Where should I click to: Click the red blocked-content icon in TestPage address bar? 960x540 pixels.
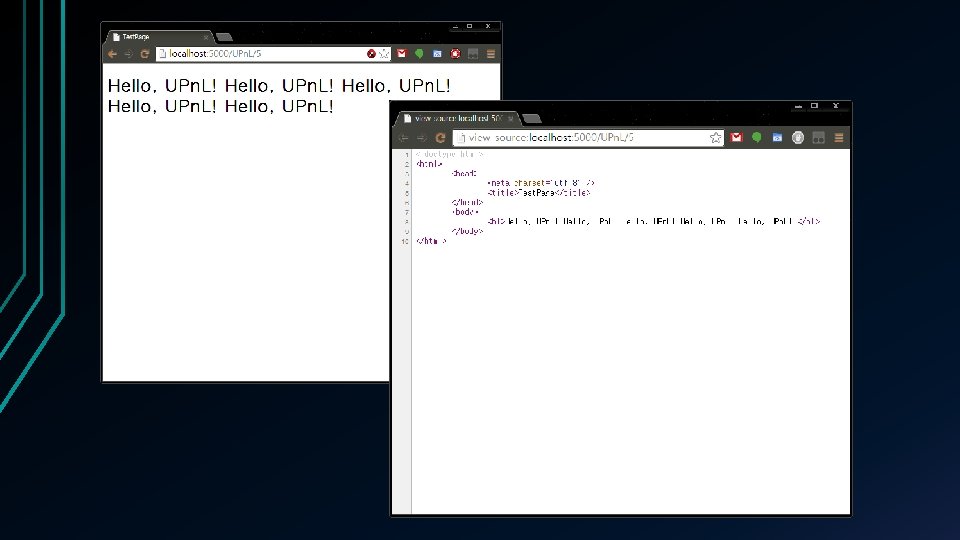(371, 54)
